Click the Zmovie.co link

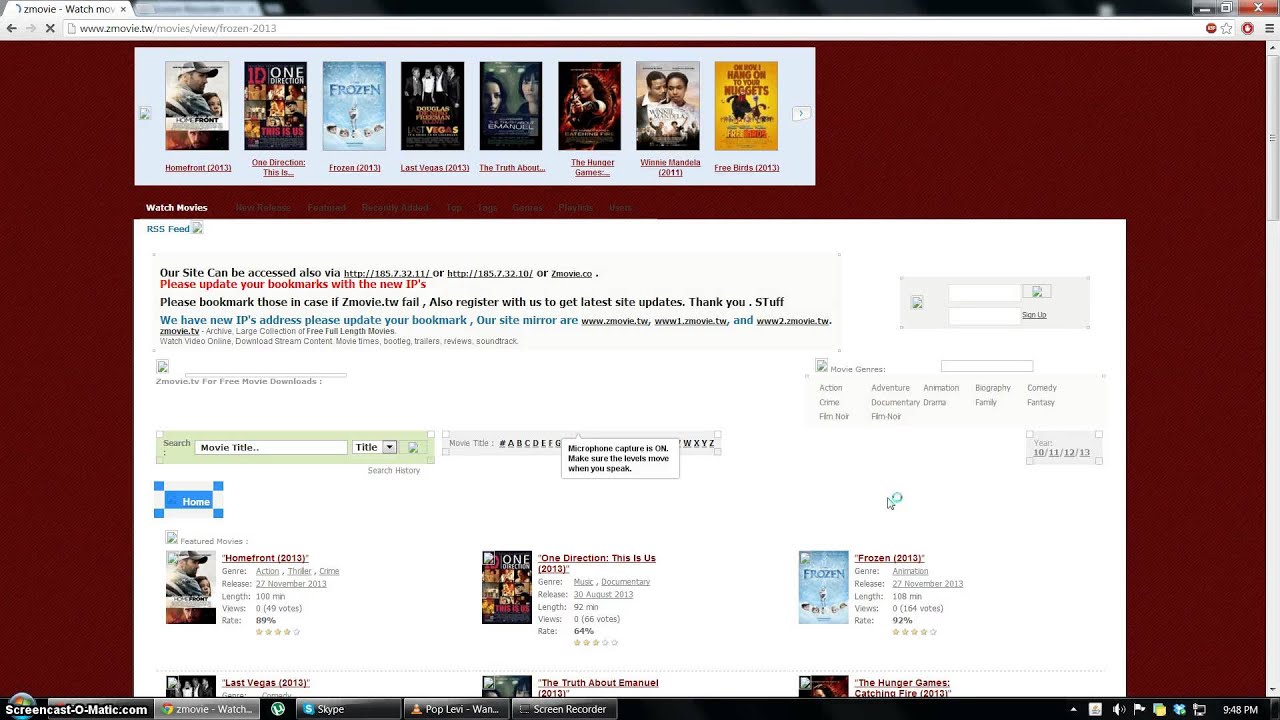click(571, 274)
